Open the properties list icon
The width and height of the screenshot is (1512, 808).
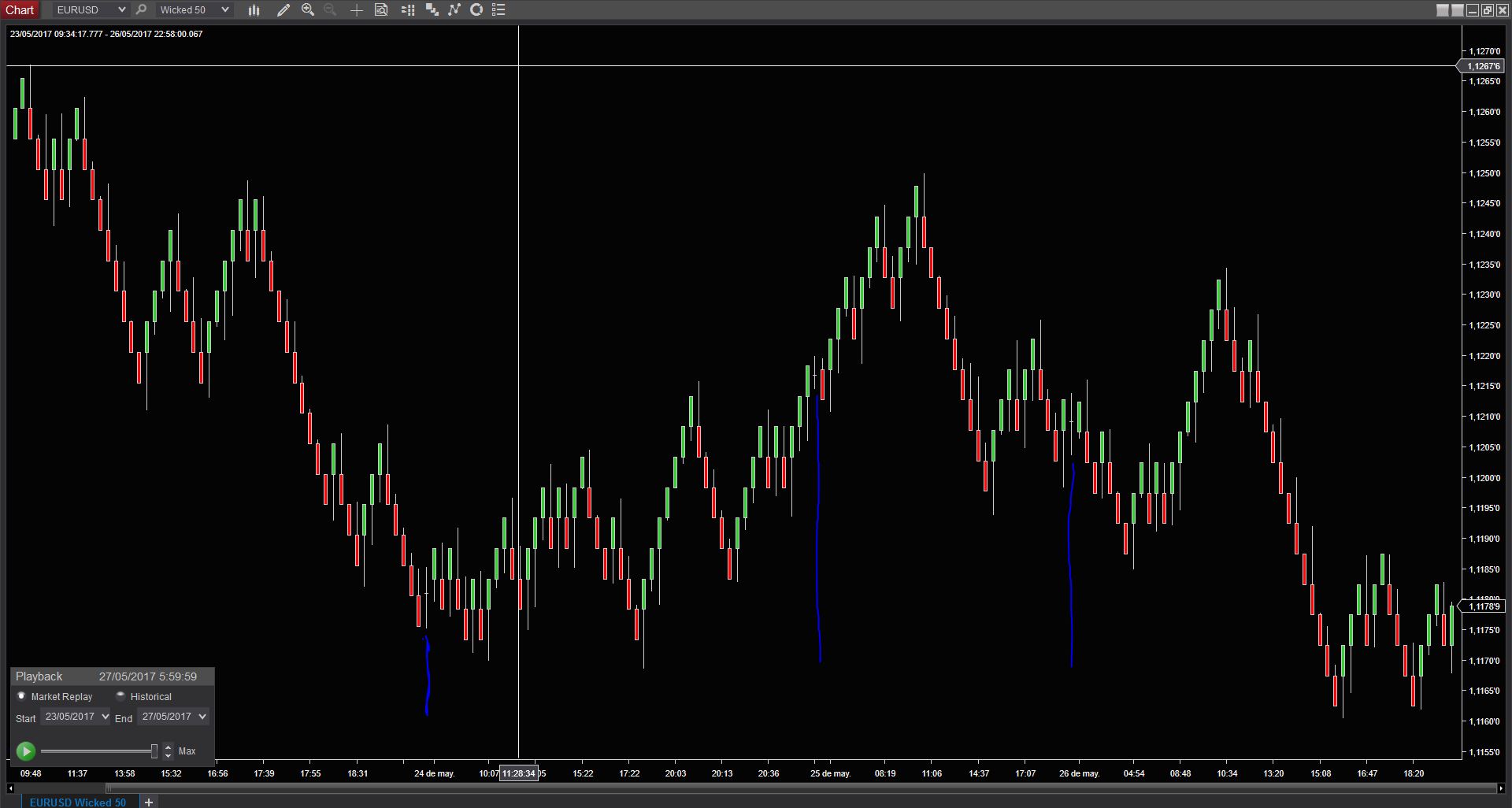[x=498, y=9]
